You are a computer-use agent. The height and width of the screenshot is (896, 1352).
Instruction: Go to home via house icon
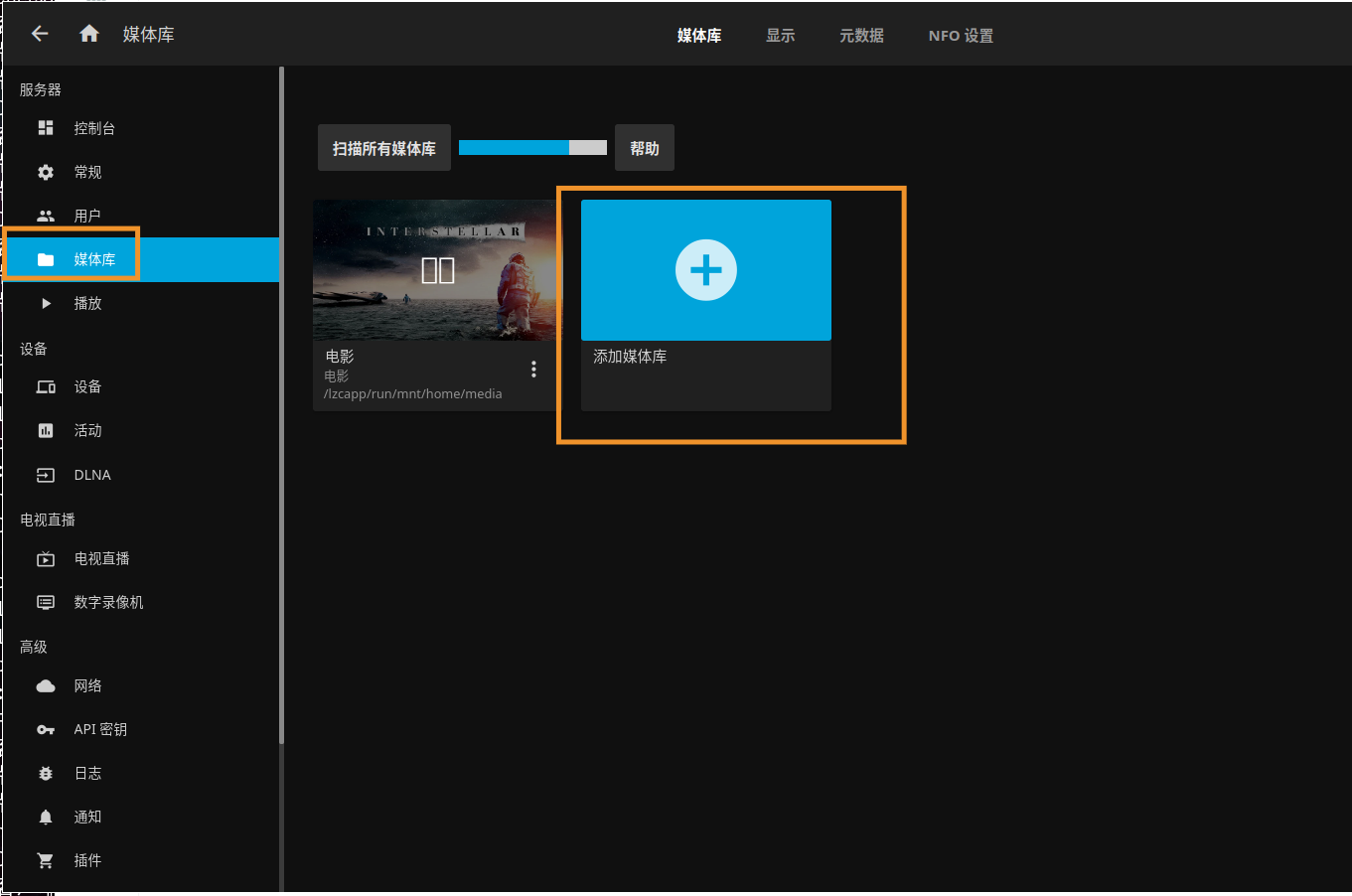89,34
